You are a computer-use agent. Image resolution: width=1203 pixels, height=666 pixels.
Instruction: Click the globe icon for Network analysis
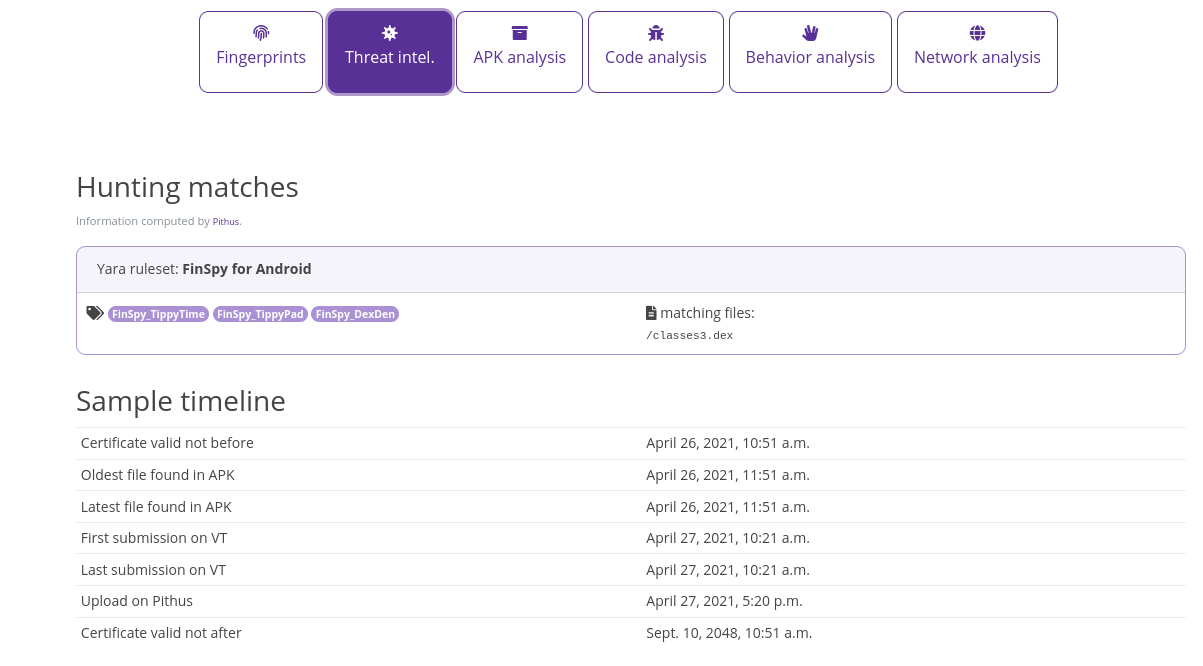coord(977,33)
